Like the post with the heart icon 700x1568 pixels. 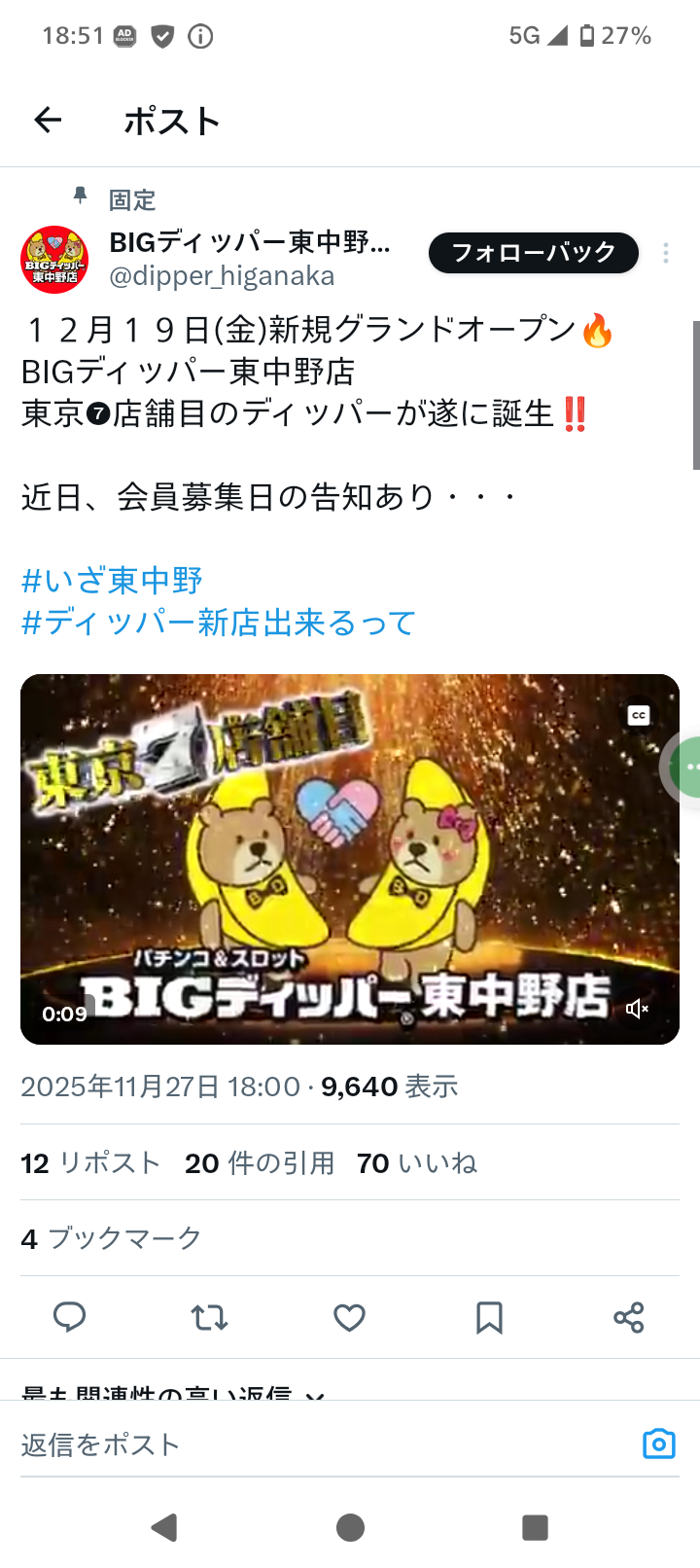[x=349, y=1317]
